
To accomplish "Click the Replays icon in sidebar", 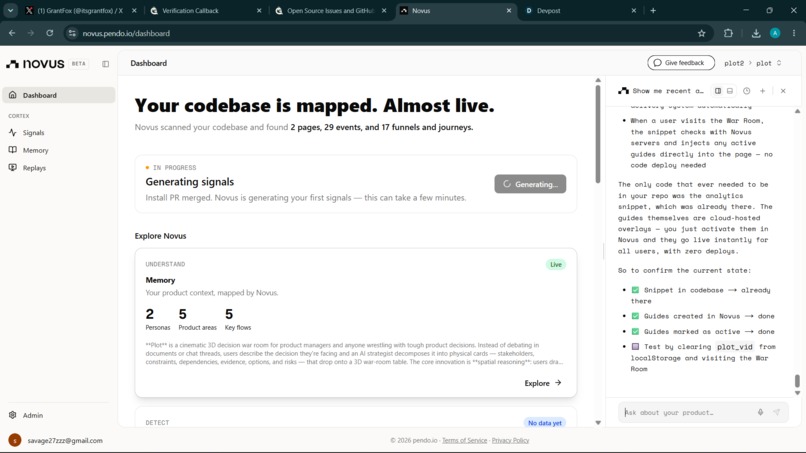I will (12, 168).
